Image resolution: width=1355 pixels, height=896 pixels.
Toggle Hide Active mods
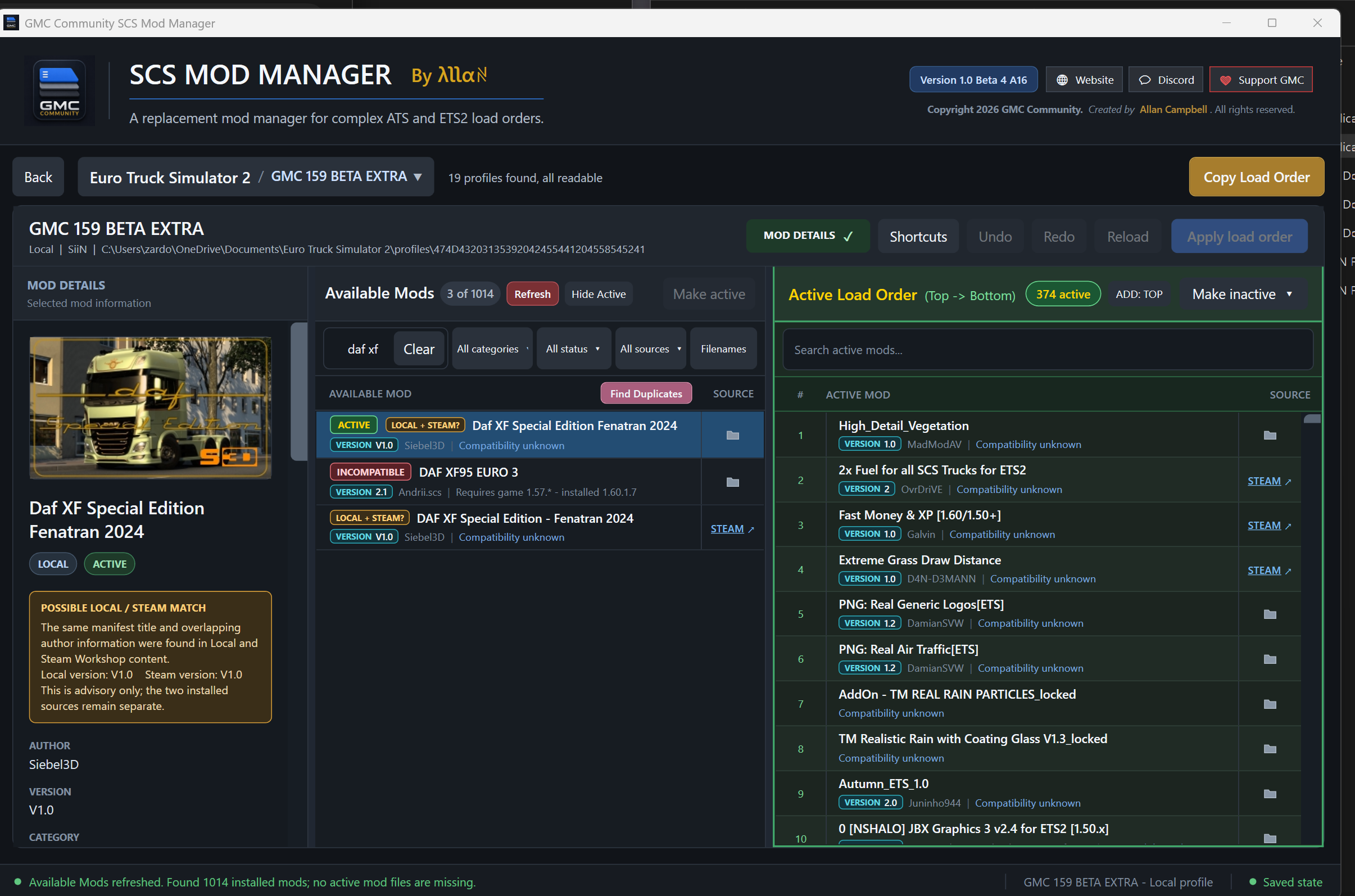[598, 295]
